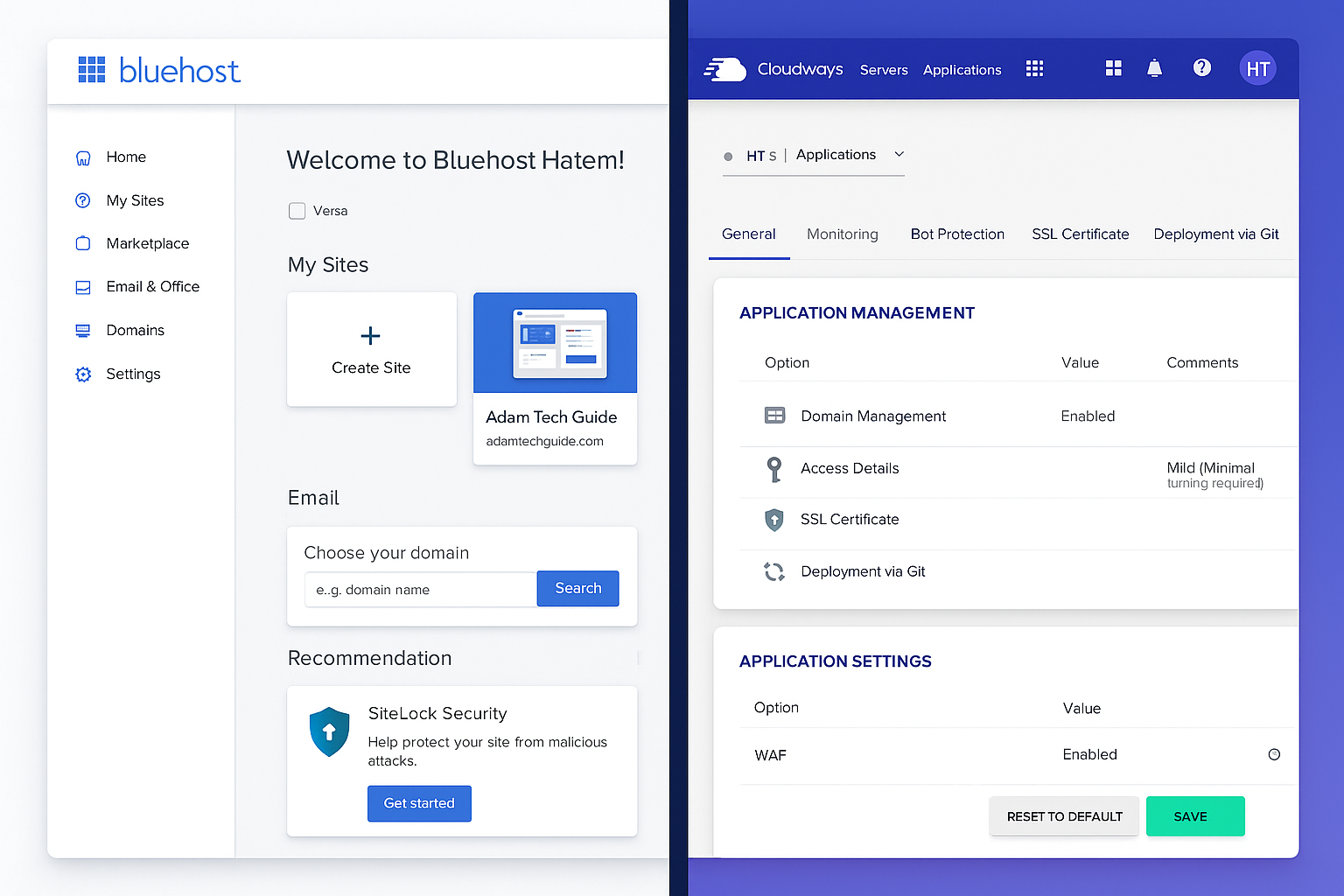The width and height of the screenshot is (1344, 896).
Task: Click the four-square dashboard icon in Cloudways
Action: pos(1113,68)
